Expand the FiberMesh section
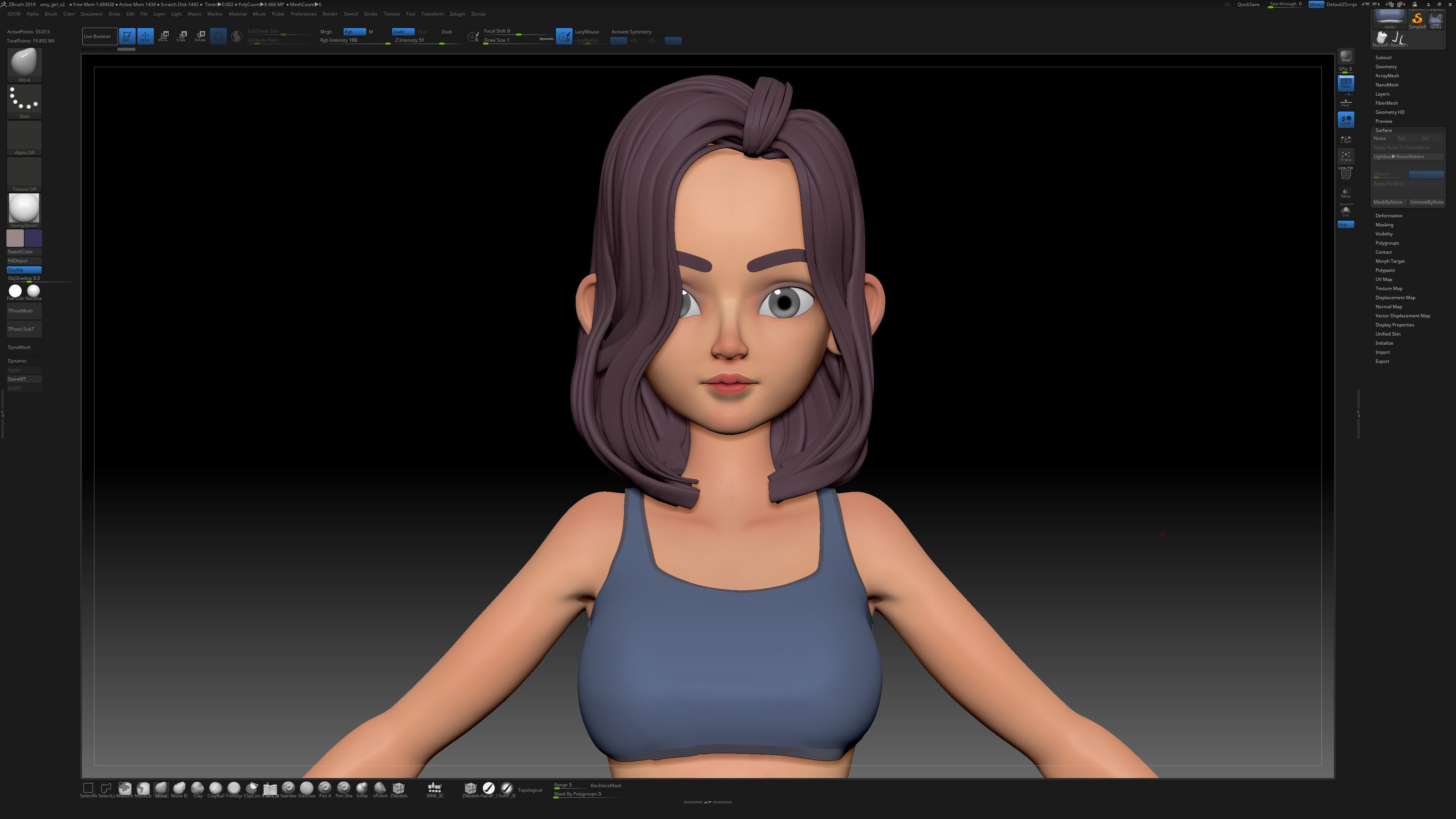The width and height of the screenshot is (1456, 819). 1387,103
